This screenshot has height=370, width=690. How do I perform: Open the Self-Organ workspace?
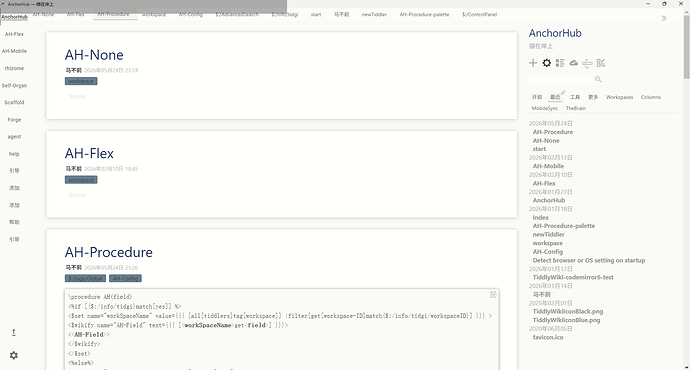(x=14, y=85)
